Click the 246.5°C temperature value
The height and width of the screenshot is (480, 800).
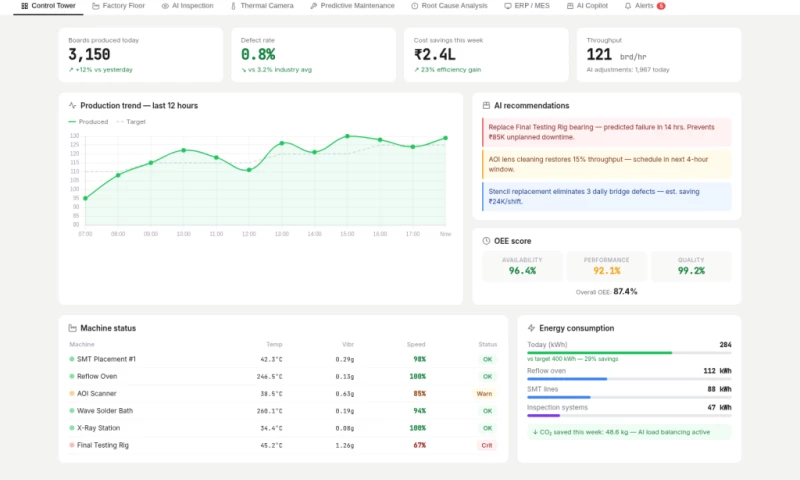[x=269, y=376]
